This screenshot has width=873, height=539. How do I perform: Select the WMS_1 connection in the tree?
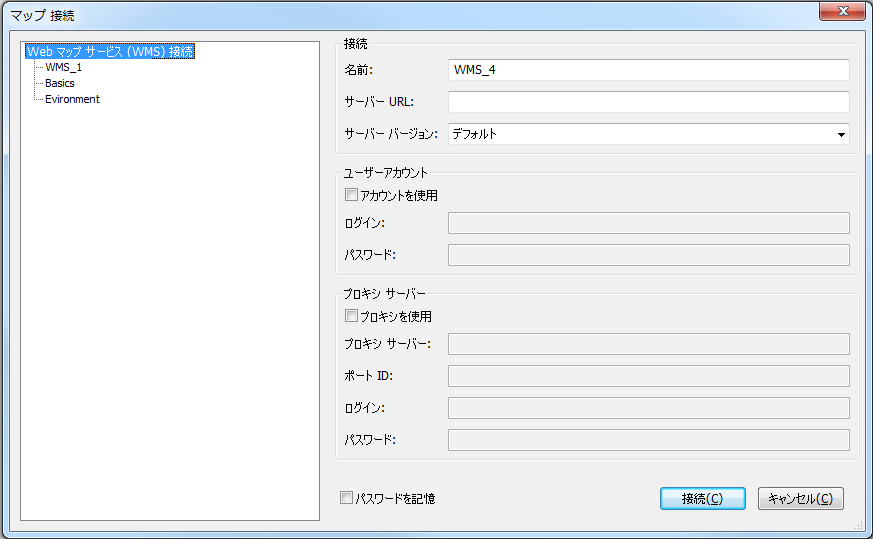(63, 67)
